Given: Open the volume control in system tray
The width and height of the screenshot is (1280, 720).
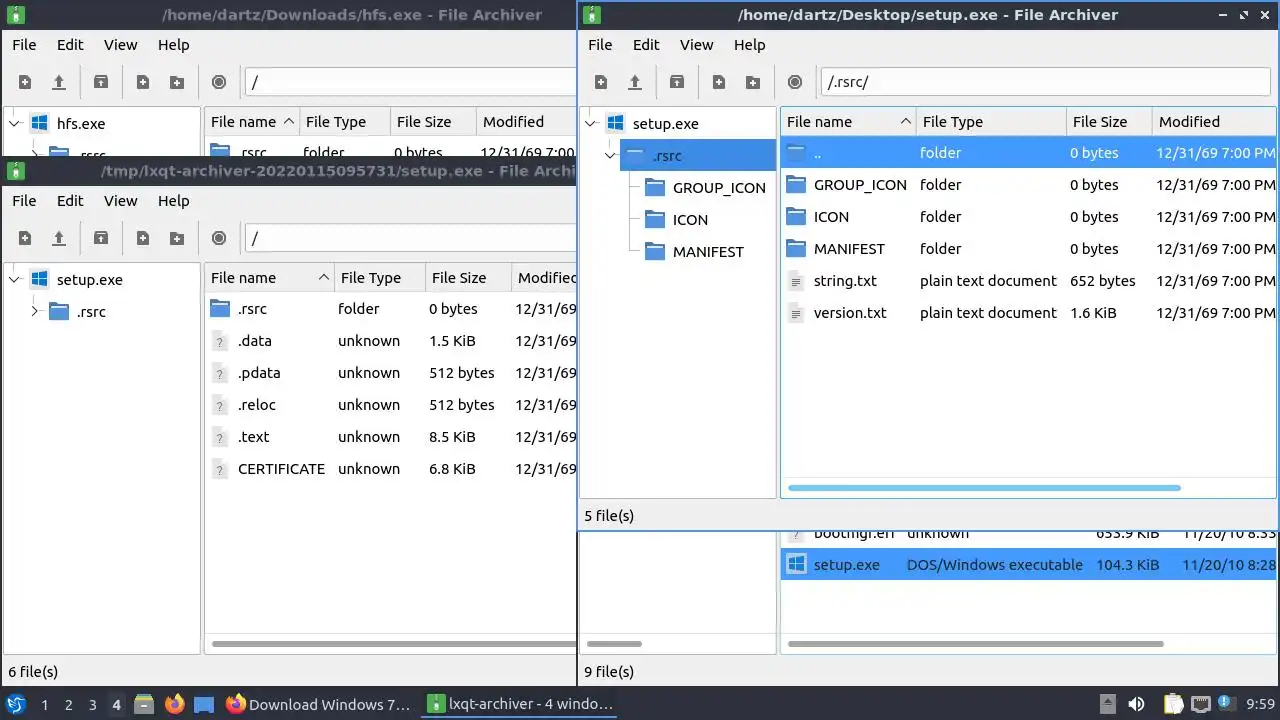Looking at the screenshot, I should (1136, 704).
